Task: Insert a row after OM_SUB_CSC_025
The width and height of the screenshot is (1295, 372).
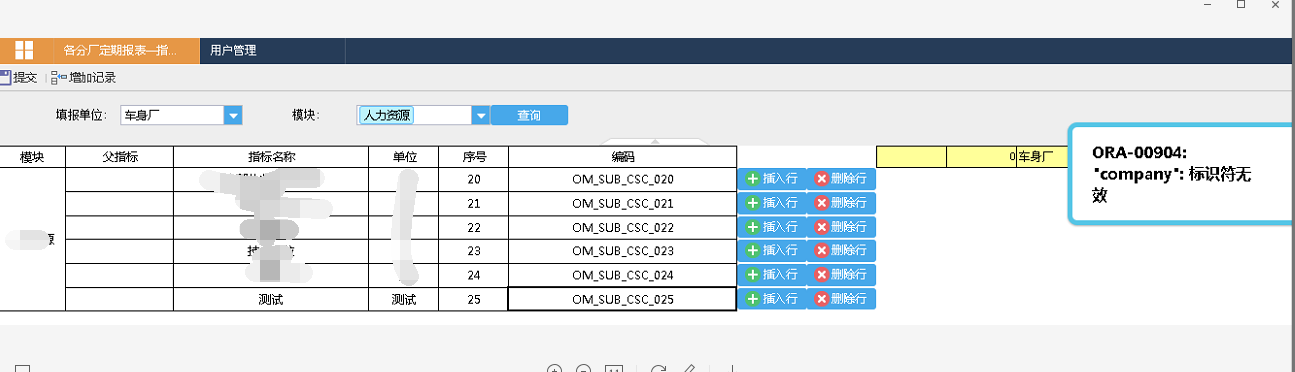Action: (x=771, y=299)
